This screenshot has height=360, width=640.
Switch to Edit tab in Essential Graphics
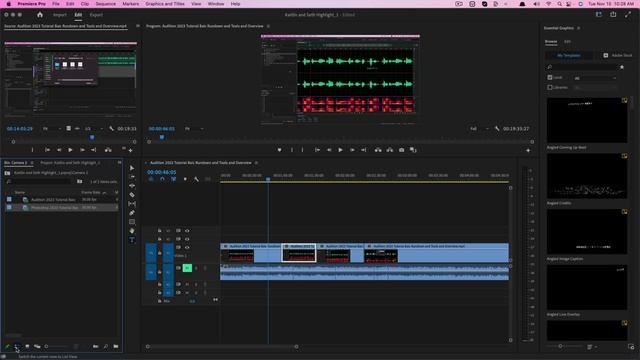(x=567, y=42)
